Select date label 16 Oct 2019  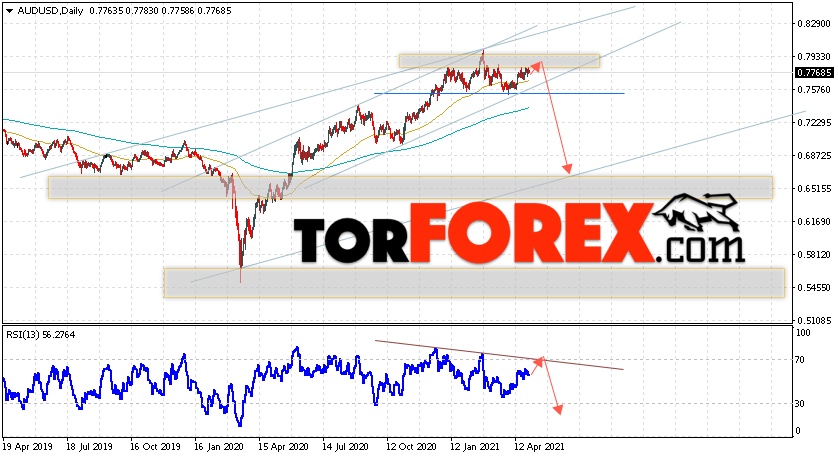[156, 446]
